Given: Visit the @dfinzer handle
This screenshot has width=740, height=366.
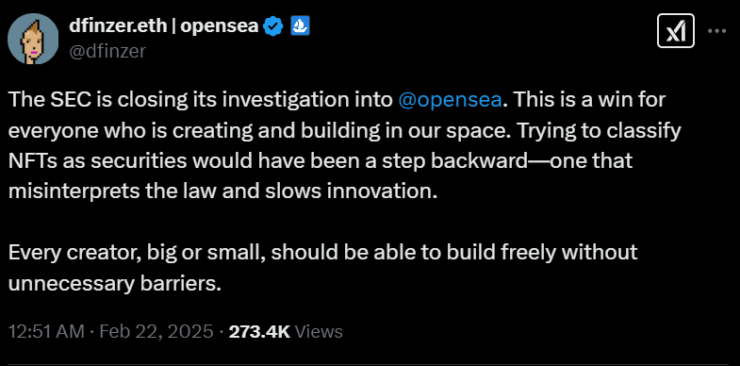Looking at the screenshot, I should coord(107,51).
